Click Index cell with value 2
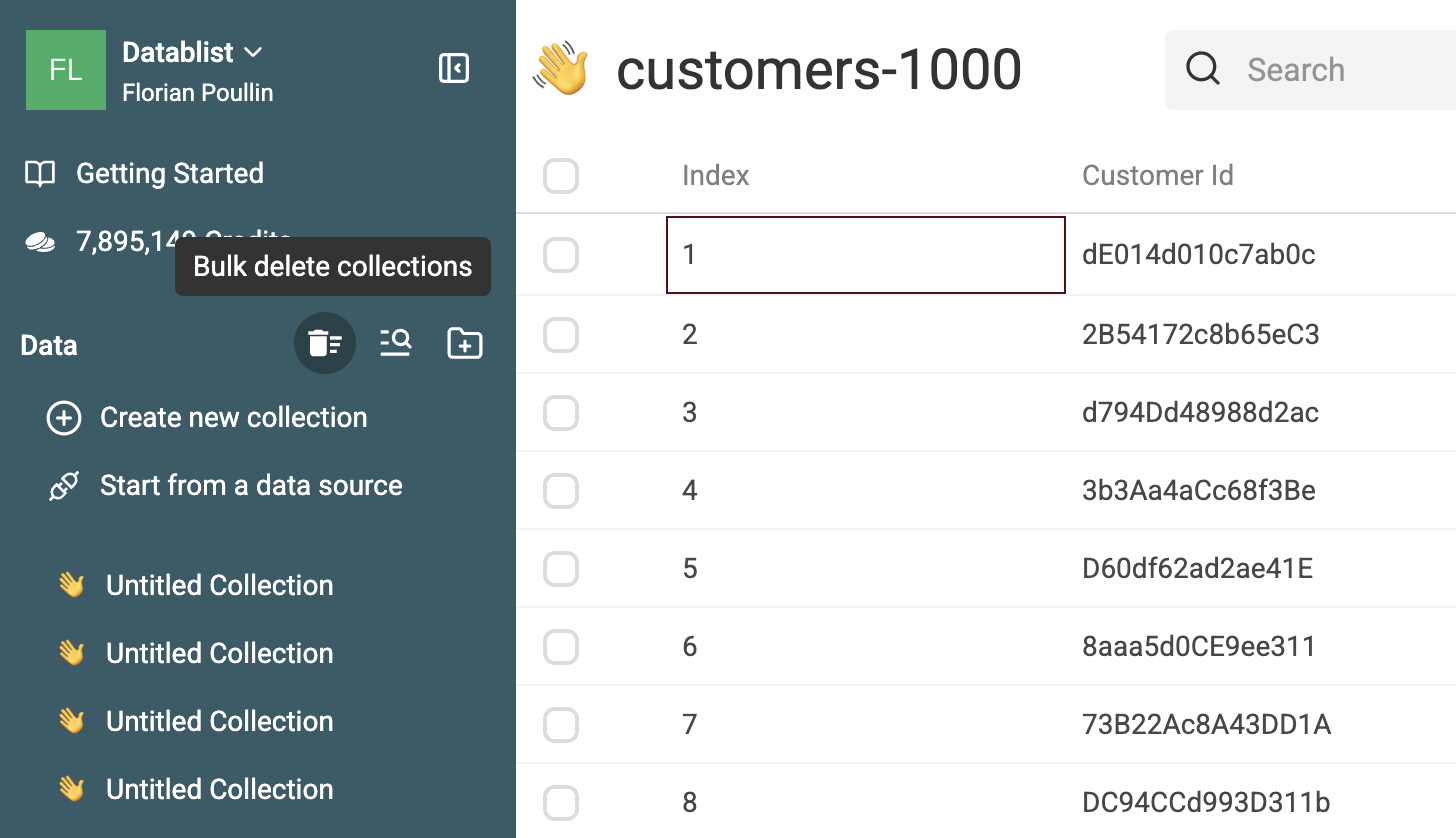 (866, 334)
